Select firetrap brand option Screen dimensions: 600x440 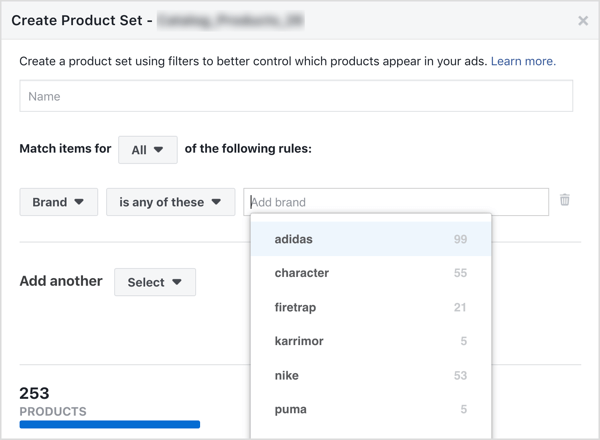coord(371,307)
